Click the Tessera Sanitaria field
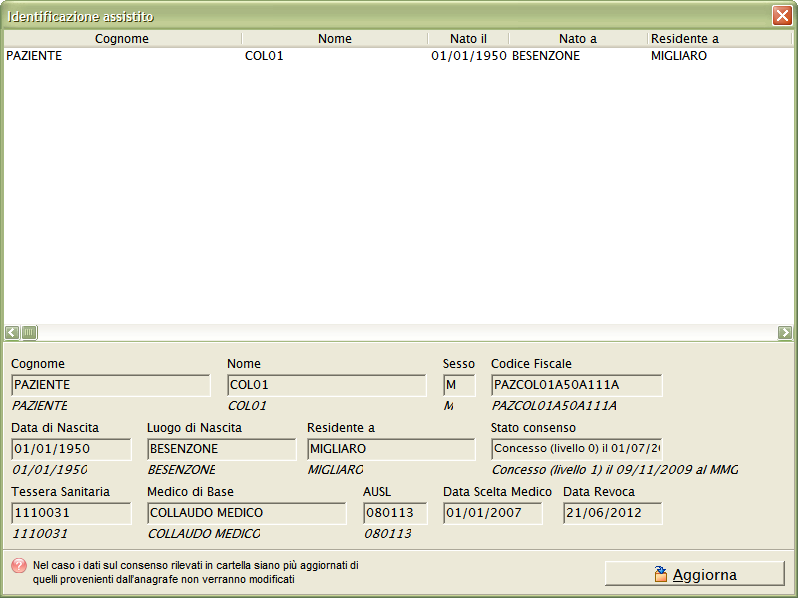Screen dimensions: 799x598 pyautogui.click(x=71, y=513)
